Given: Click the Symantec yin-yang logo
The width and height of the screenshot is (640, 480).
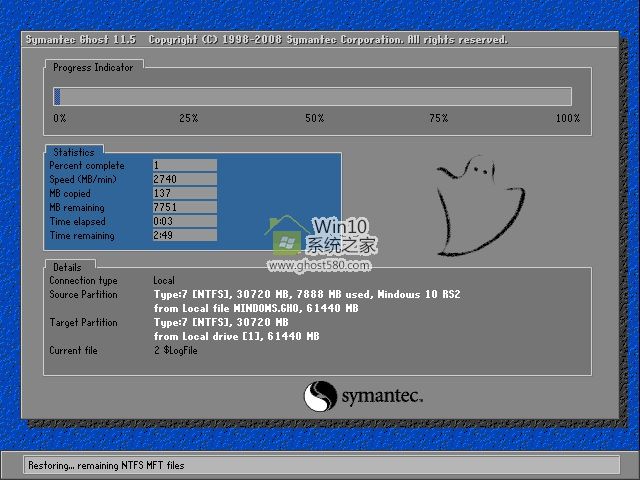Looking at the screenshot, I should (319, 397).
